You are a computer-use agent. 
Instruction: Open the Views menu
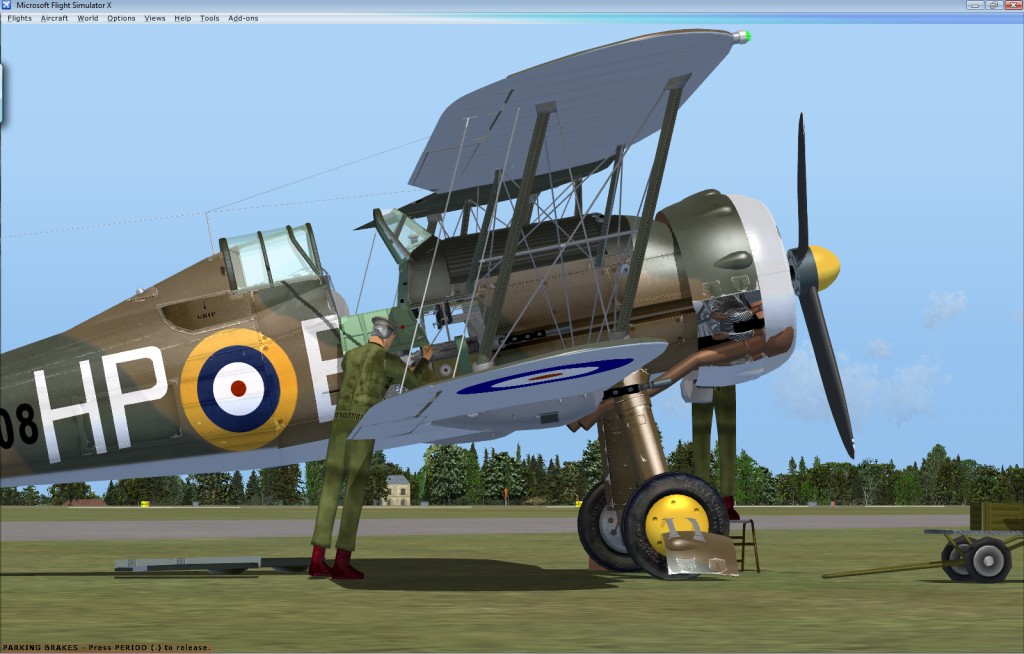155,18
